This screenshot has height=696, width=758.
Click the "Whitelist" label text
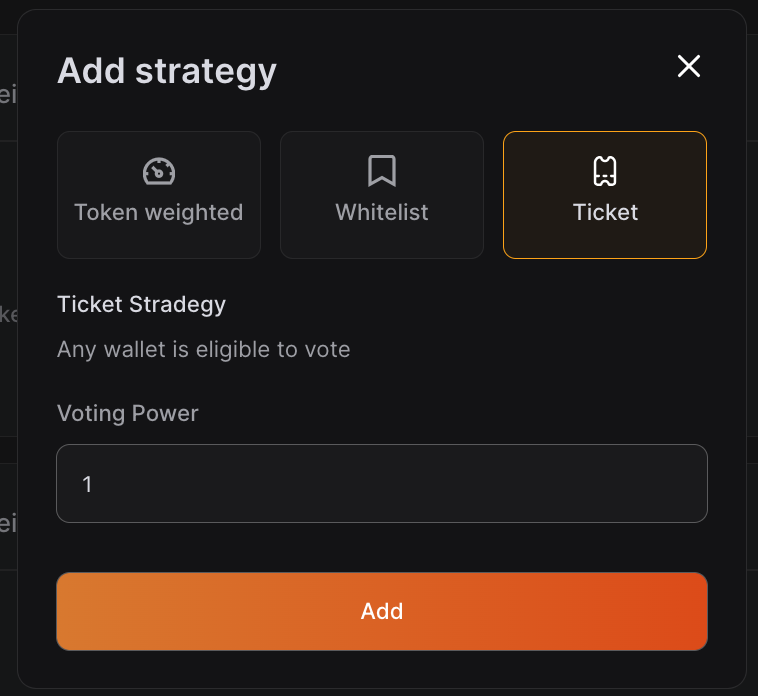(382, 212)
